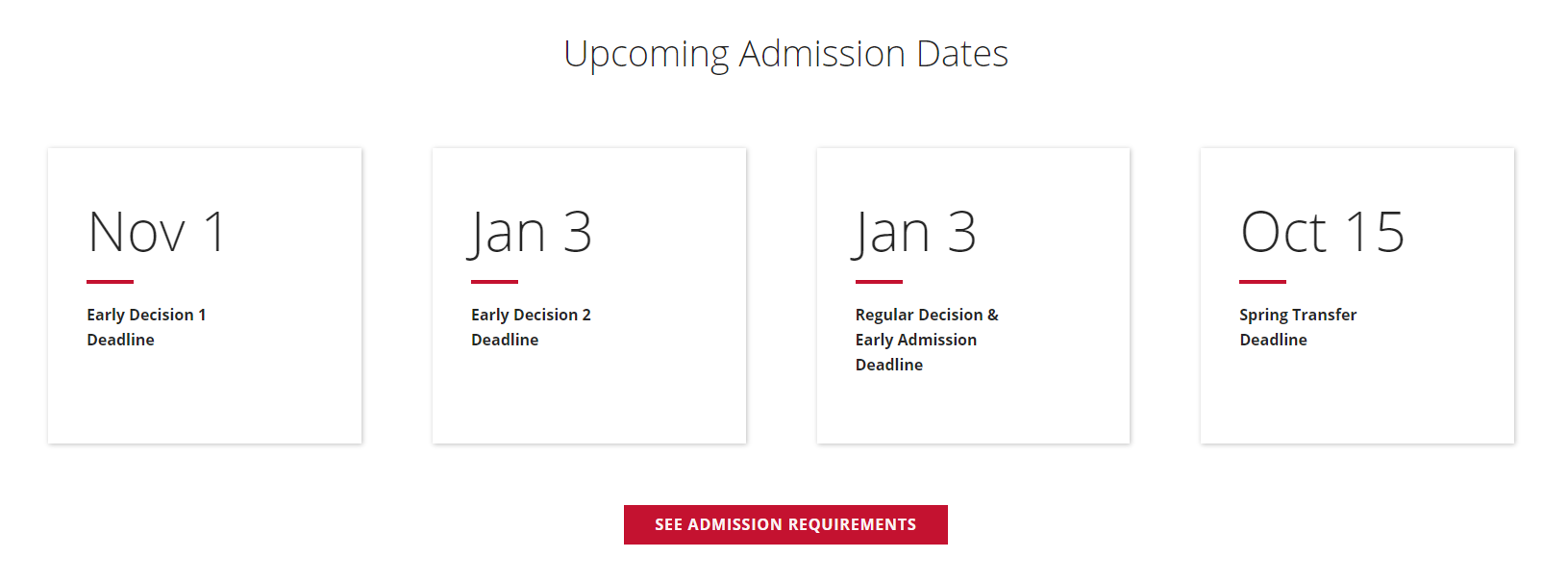Click the word Deadline below Early Admission
The height and width of the screenshot is (583, 1568).
tap(889, 365)
